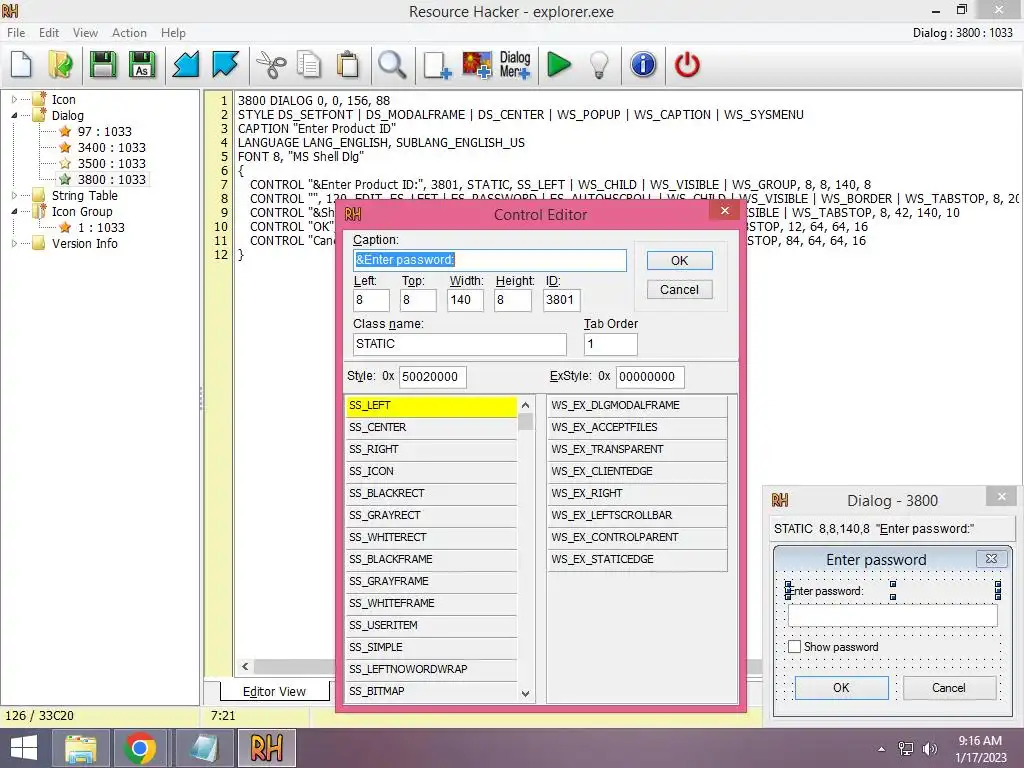
Task: Open the Help menu
Action: pyautogui.click(x=173, y=33)
